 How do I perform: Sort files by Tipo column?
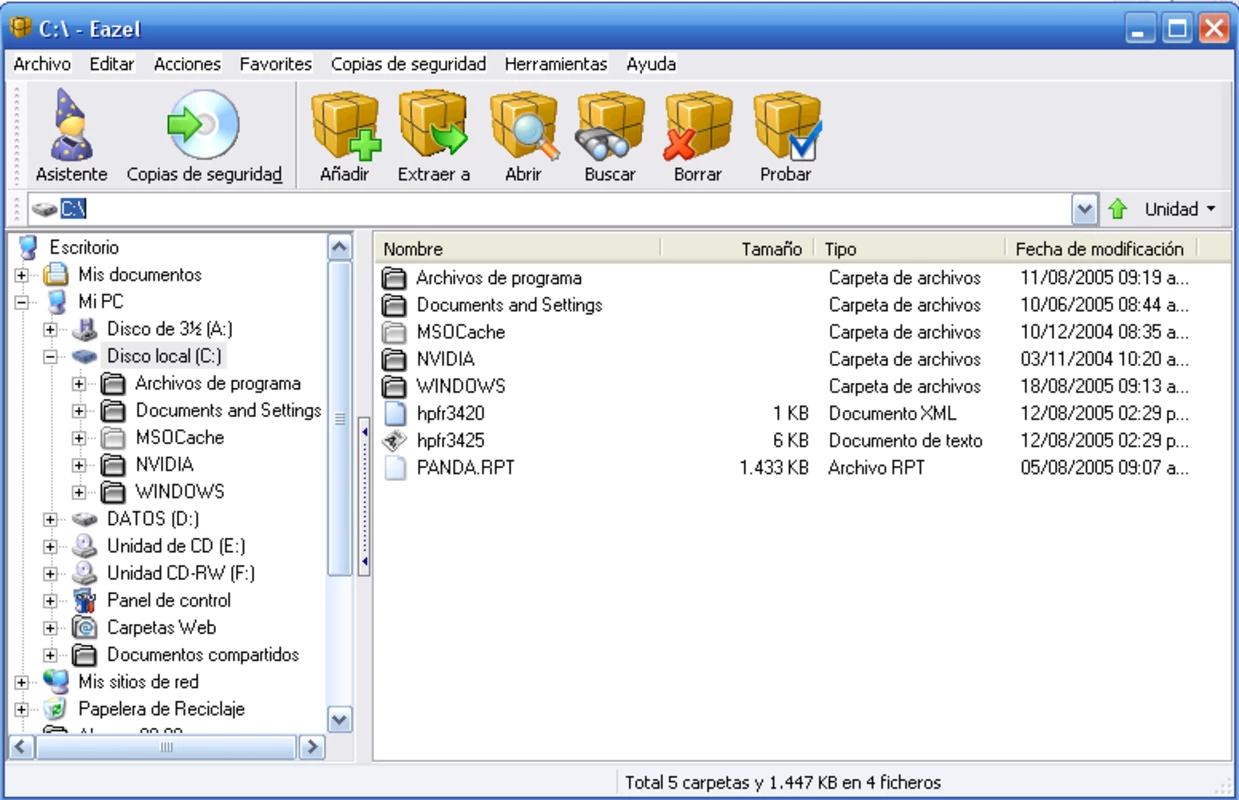[909, 249]
